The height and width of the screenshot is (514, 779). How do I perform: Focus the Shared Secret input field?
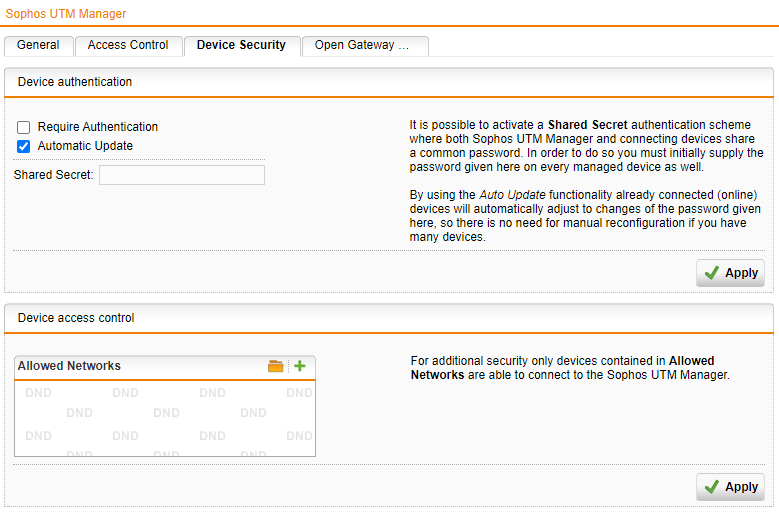pos(182,175)
